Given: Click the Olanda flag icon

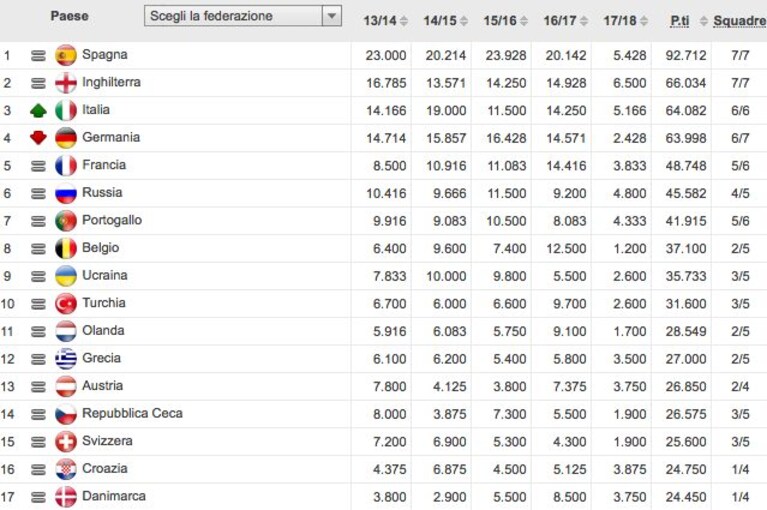Looking at the screenshot, I should pyautogui.click(x=66, y=331).
